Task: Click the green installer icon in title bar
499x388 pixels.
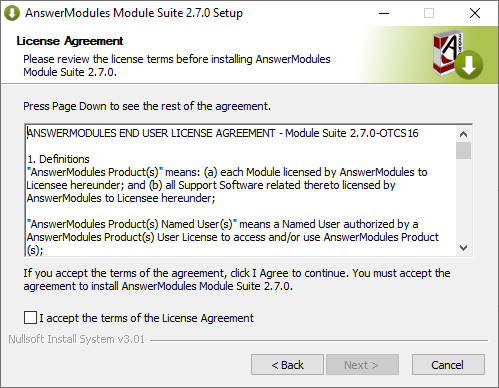Action: [12, 13]
